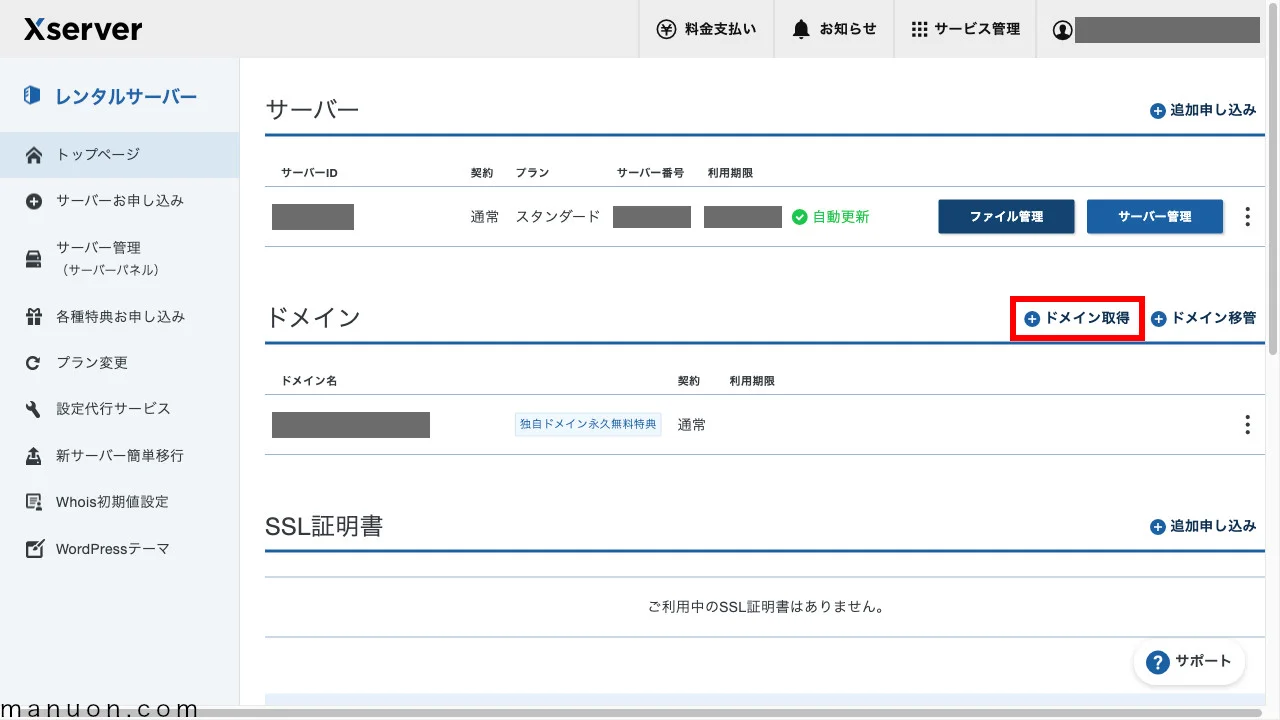Screen dimensions: 1280x720
Task: Select the プラン変更 refresh icon
Action: pyautogui.click(x=32, y=362)
